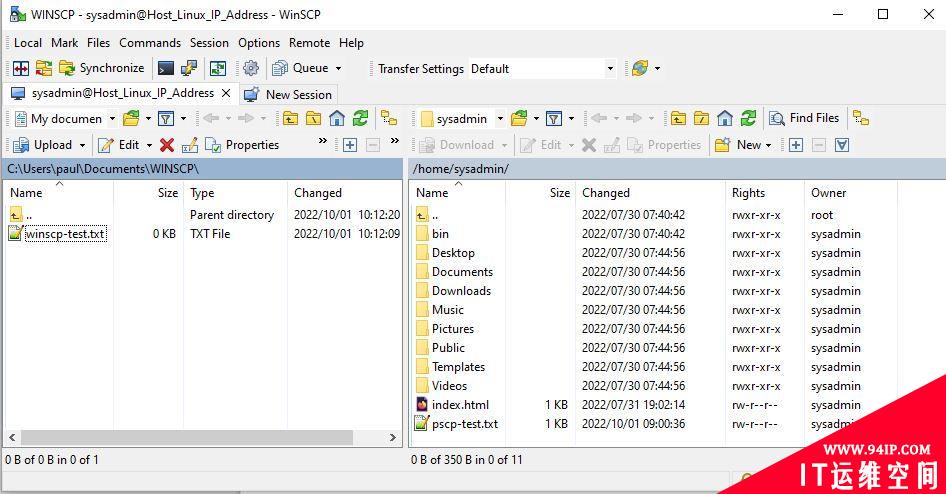Expand the remote New dropdown arrow
The image size is (946, 494).
pos(768,145)
